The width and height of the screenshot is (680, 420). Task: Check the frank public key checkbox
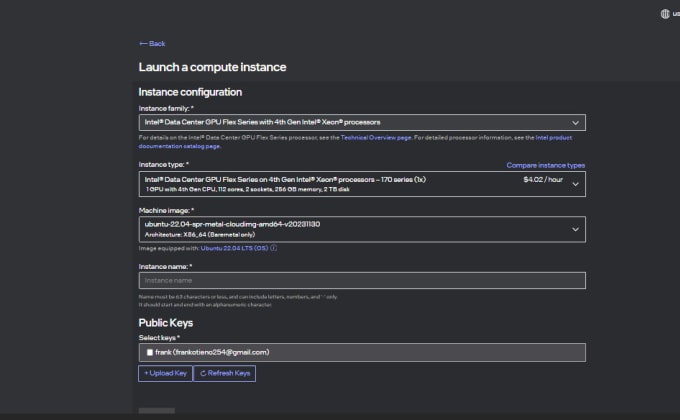click(150, 352)
